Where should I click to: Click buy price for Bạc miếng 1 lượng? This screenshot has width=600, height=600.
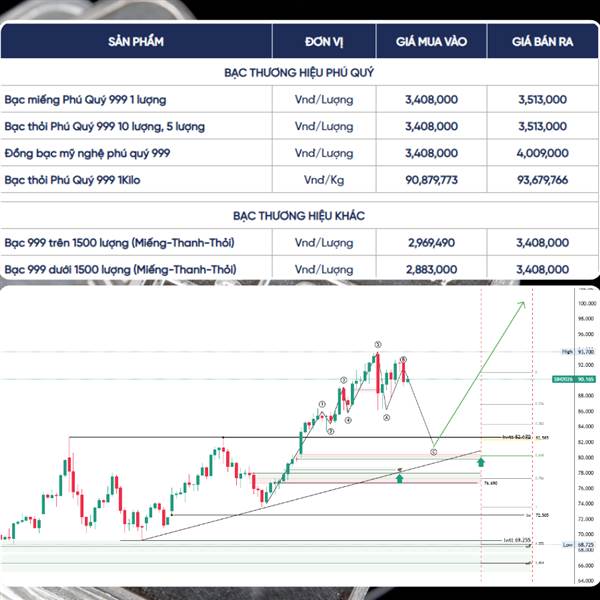(431, 99)
